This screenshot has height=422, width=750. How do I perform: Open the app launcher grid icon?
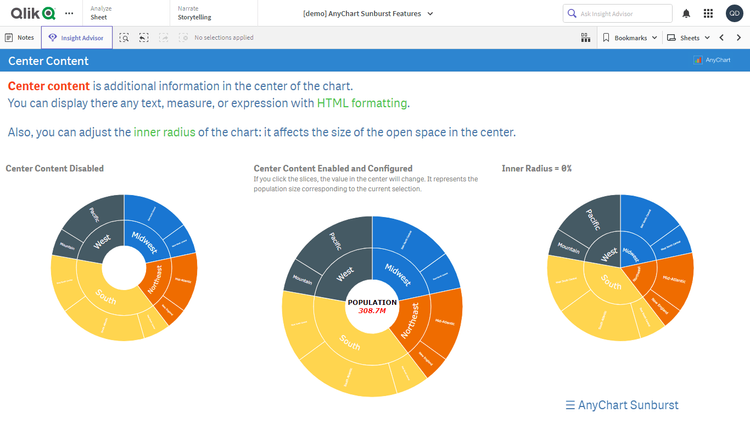point(708,13)
